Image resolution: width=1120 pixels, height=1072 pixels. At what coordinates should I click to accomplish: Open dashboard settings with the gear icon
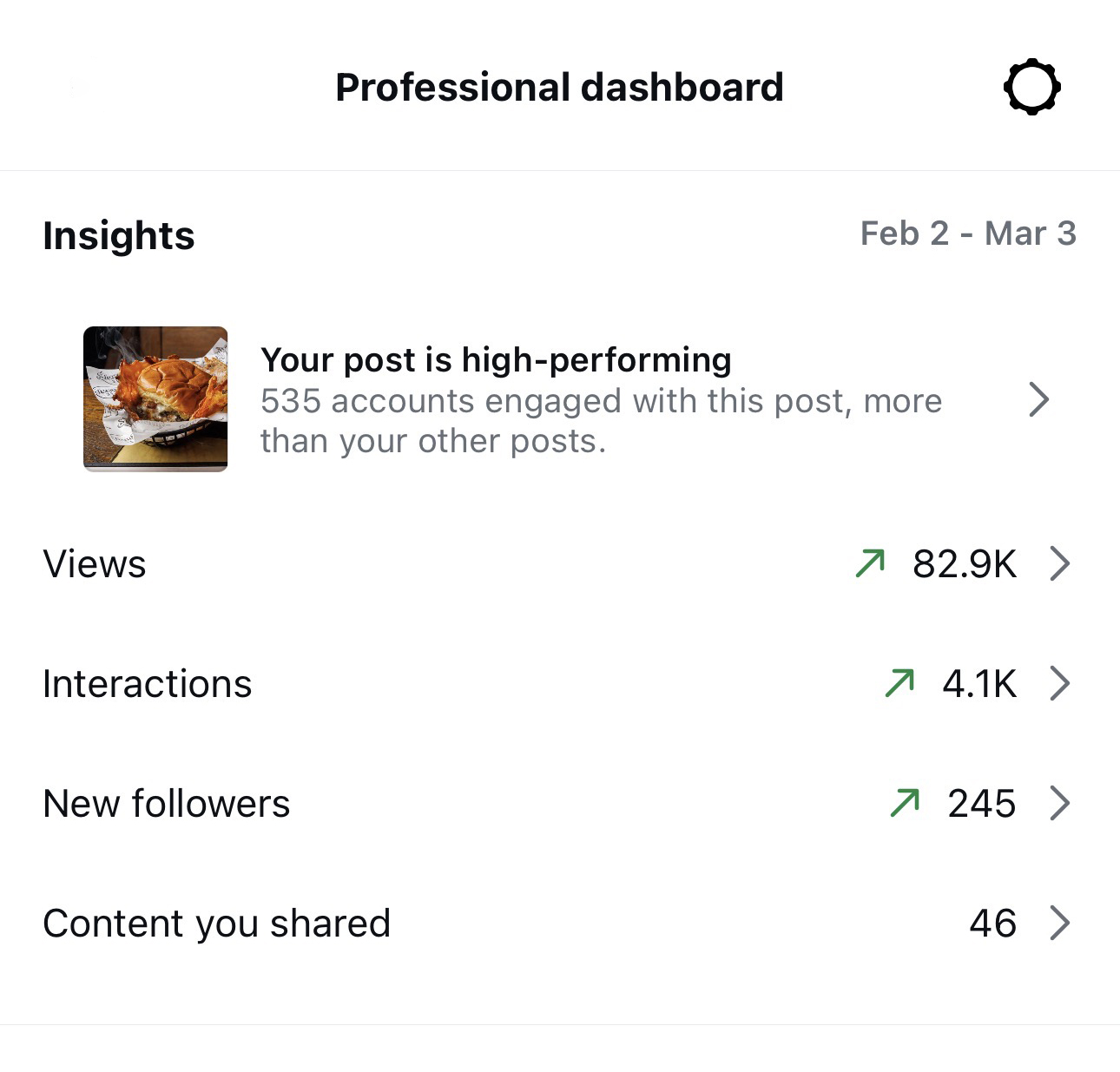point(1032,86)
